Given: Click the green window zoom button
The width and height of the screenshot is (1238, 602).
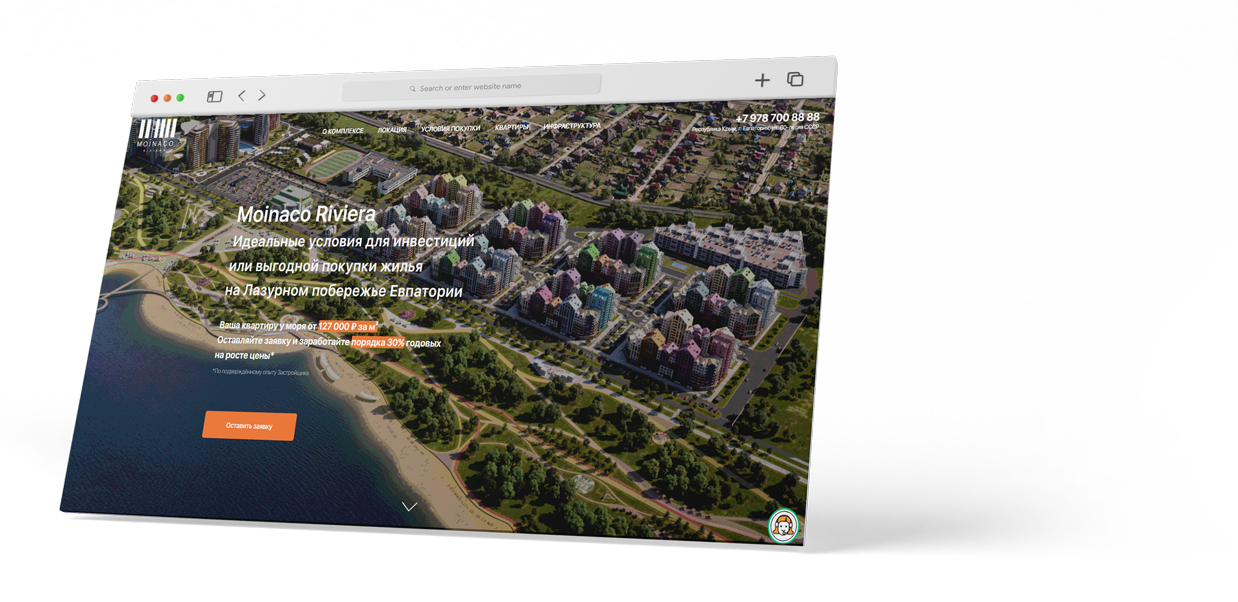Looking at the screenshot, I should point(180,98).
